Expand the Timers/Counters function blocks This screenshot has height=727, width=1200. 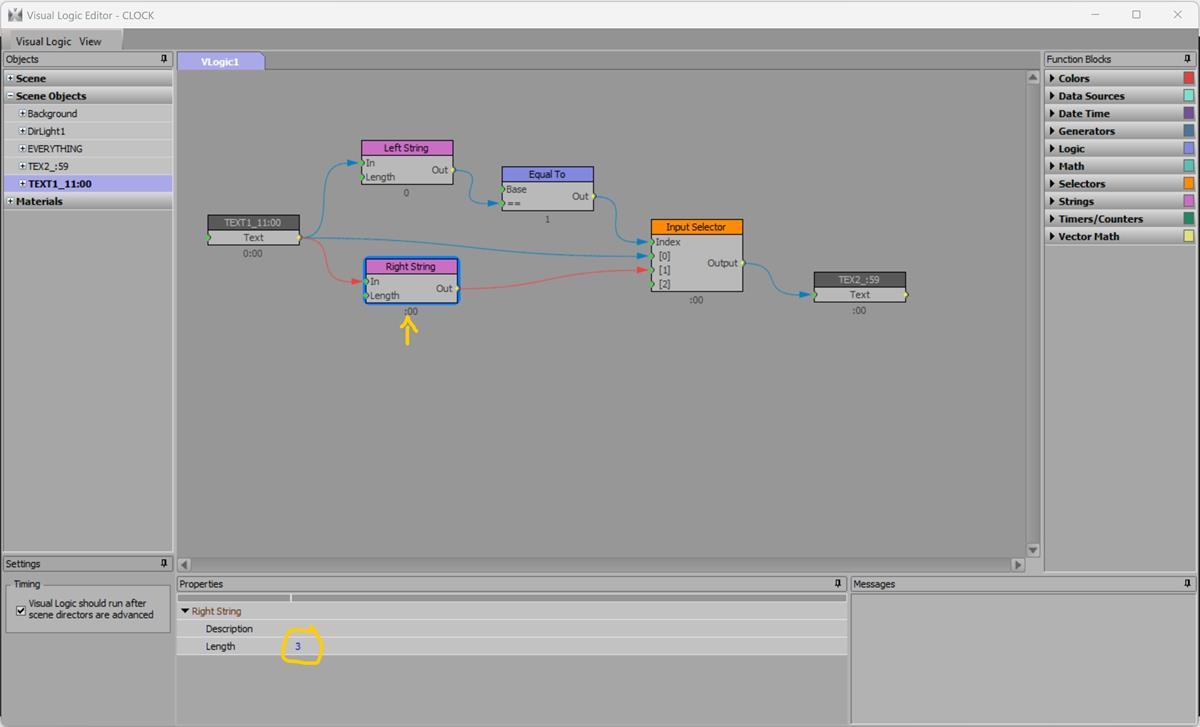point(1051,219)
